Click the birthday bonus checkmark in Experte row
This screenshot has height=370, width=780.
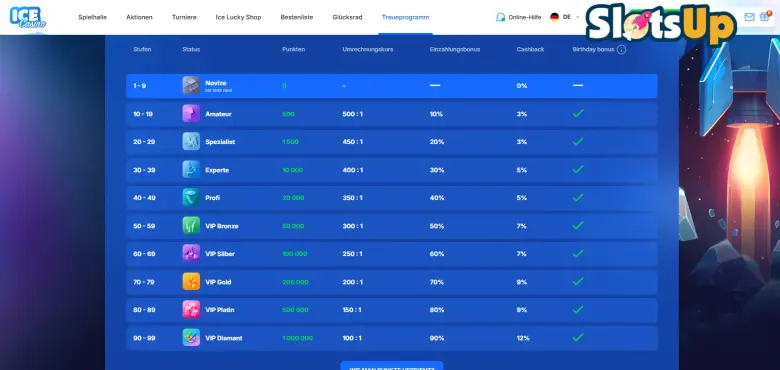(578, 170)
